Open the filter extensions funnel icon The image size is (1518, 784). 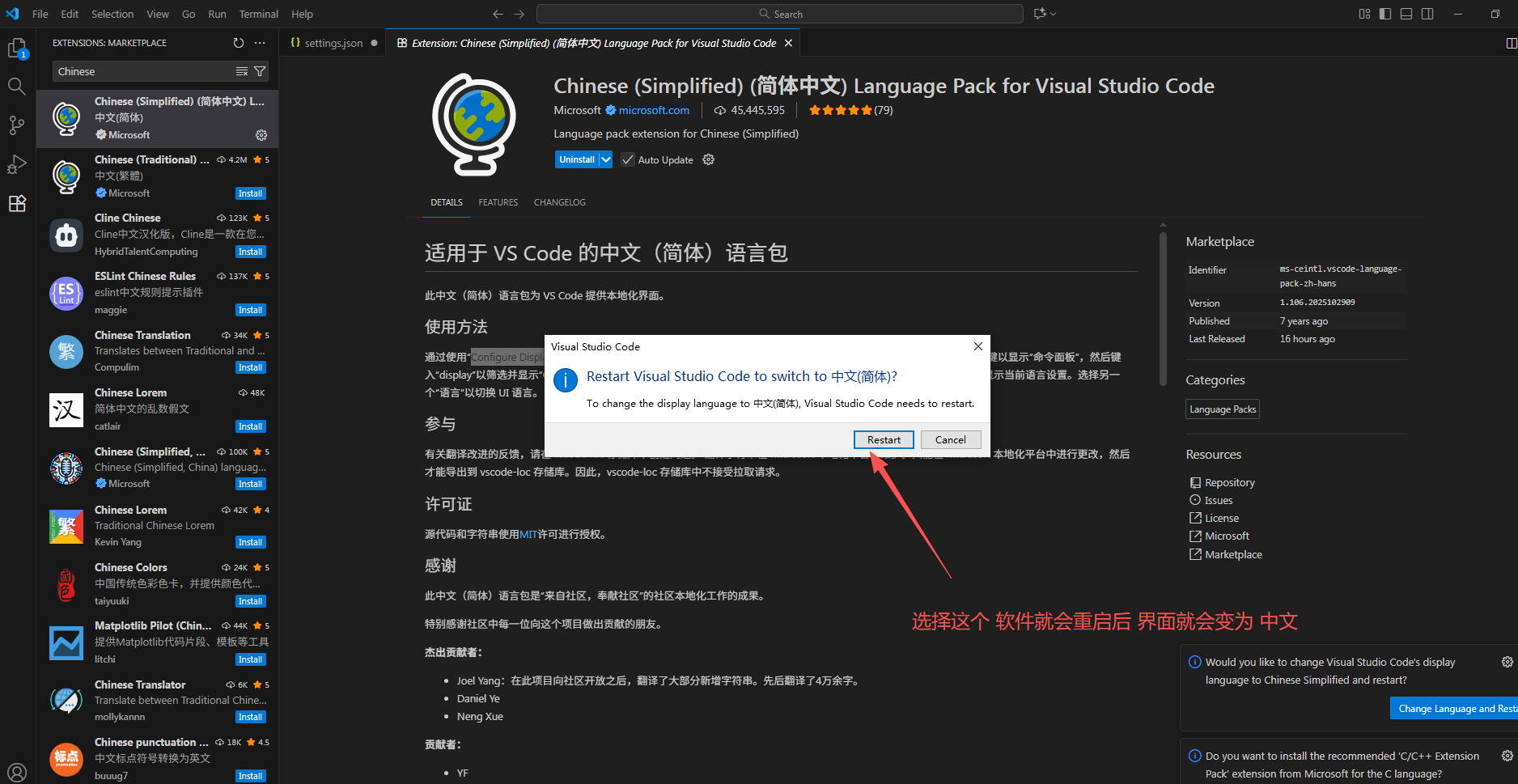(x=259, y=71)
